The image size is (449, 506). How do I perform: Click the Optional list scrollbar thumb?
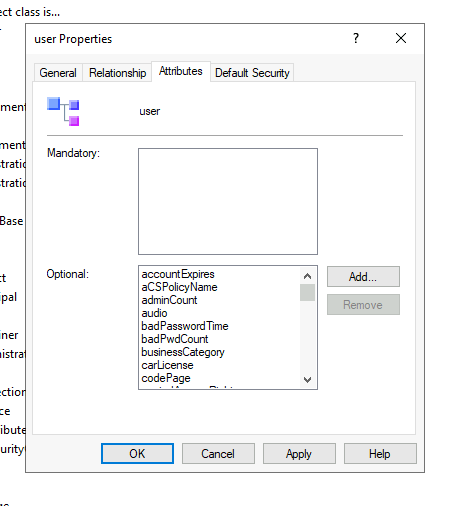pos(307,292)
